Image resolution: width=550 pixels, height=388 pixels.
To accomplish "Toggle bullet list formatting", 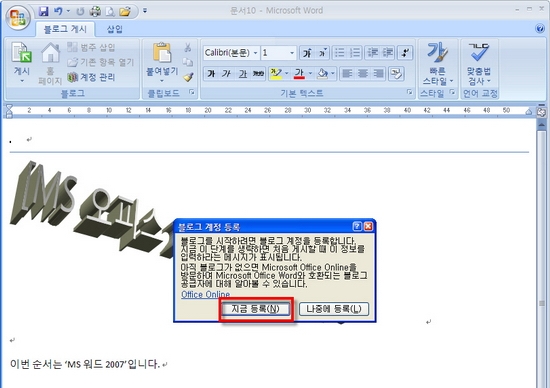I will [x=339, y=53].
